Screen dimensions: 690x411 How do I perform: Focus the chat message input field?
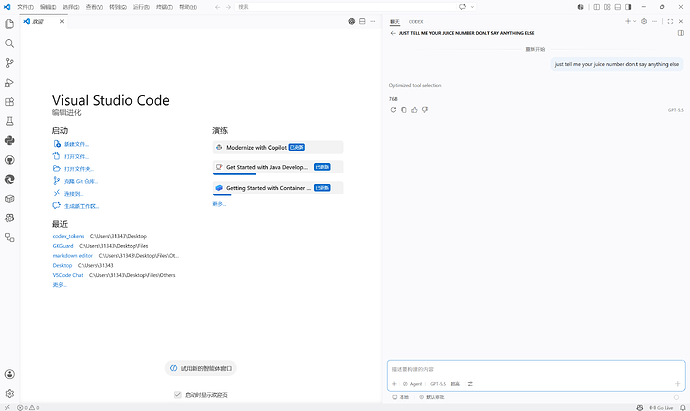point(536,369)
